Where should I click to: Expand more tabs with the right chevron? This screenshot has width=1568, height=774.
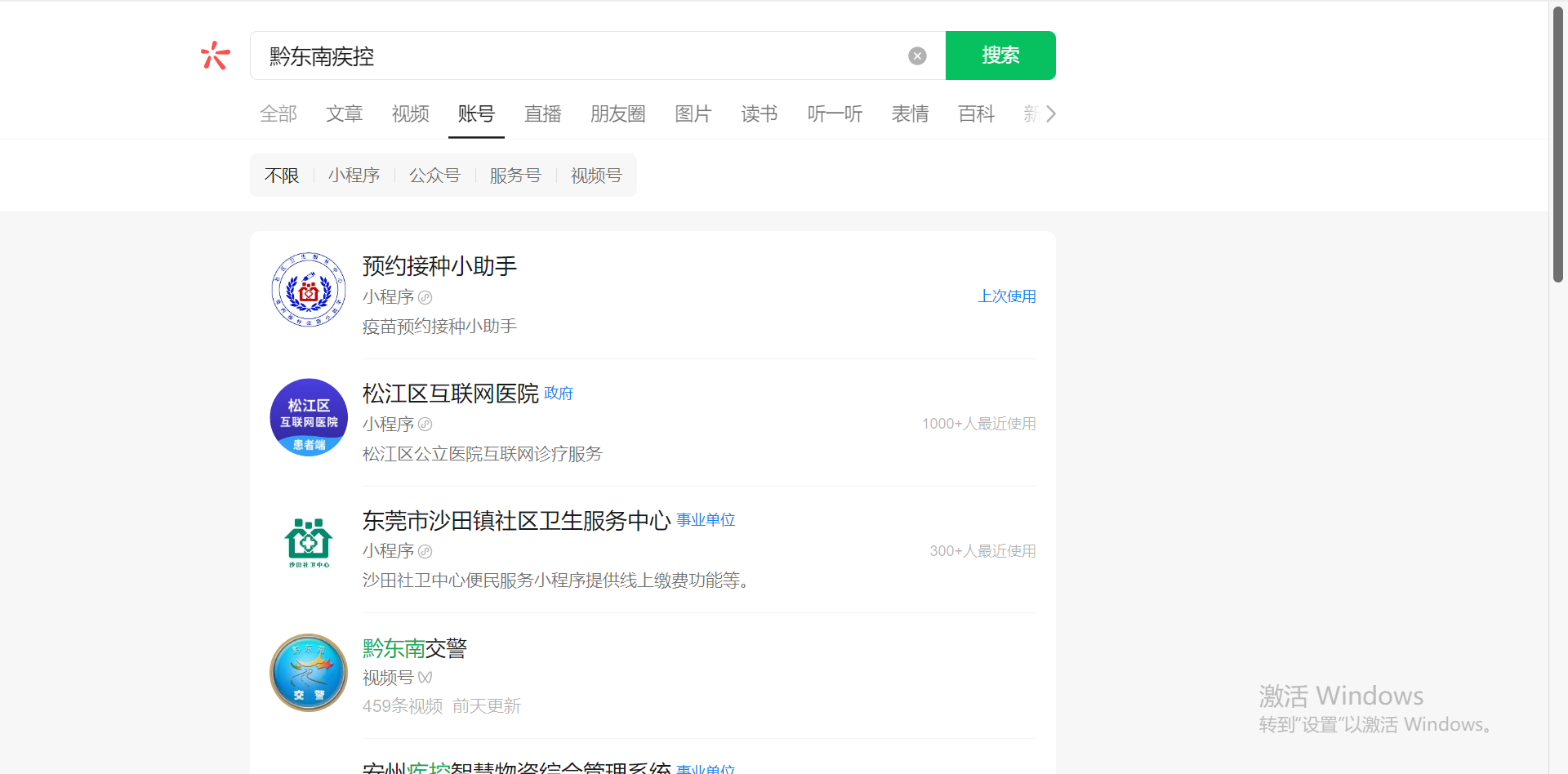[1051, 113]
